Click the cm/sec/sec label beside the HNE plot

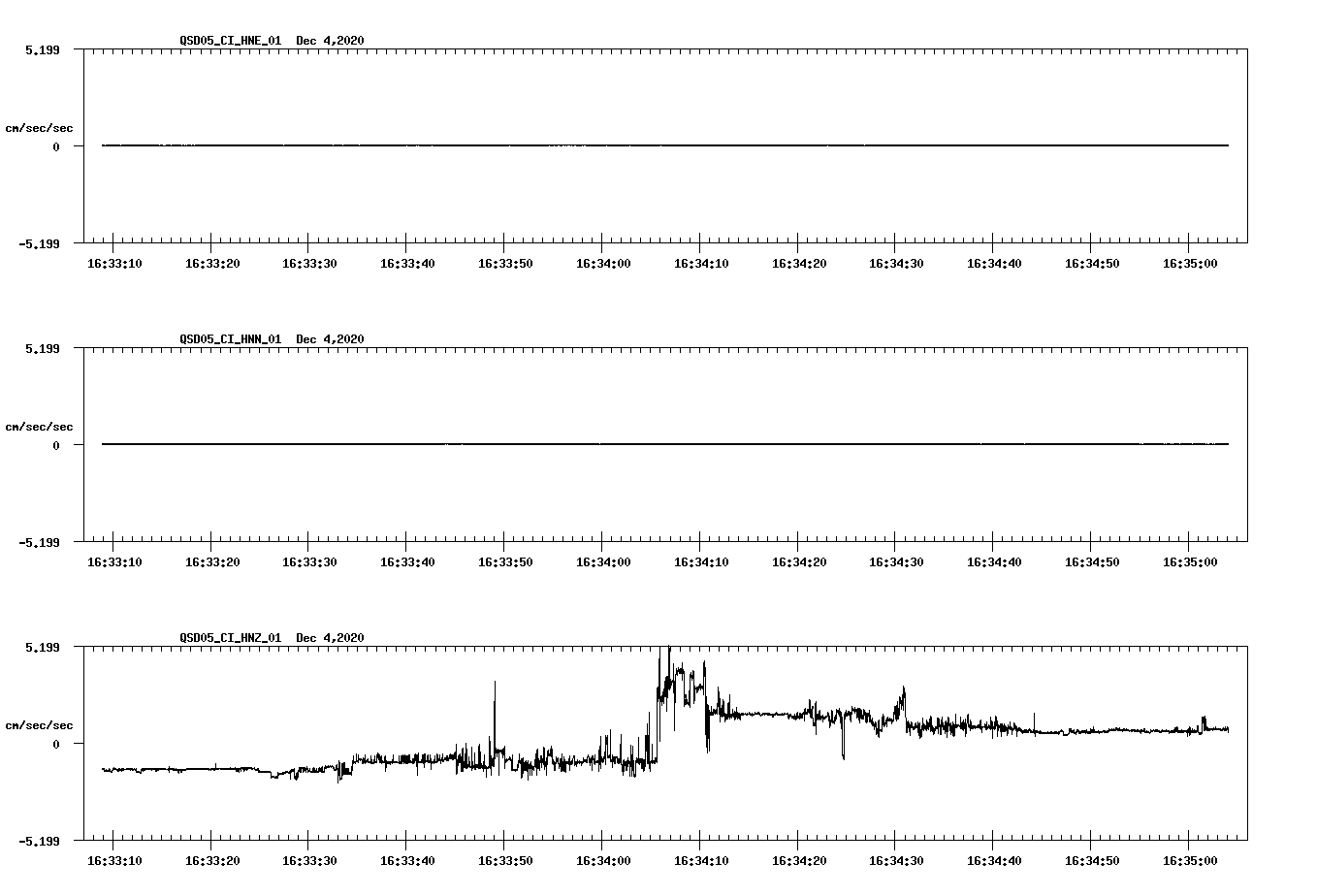point(41,127)
